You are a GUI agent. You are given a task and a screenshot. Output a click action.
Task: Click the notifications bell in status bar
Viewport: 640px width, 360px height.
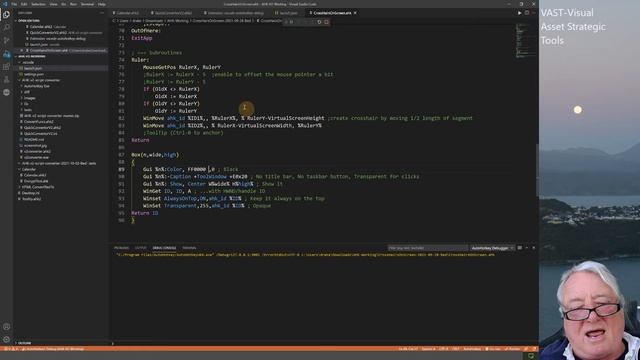pos(534,349)
